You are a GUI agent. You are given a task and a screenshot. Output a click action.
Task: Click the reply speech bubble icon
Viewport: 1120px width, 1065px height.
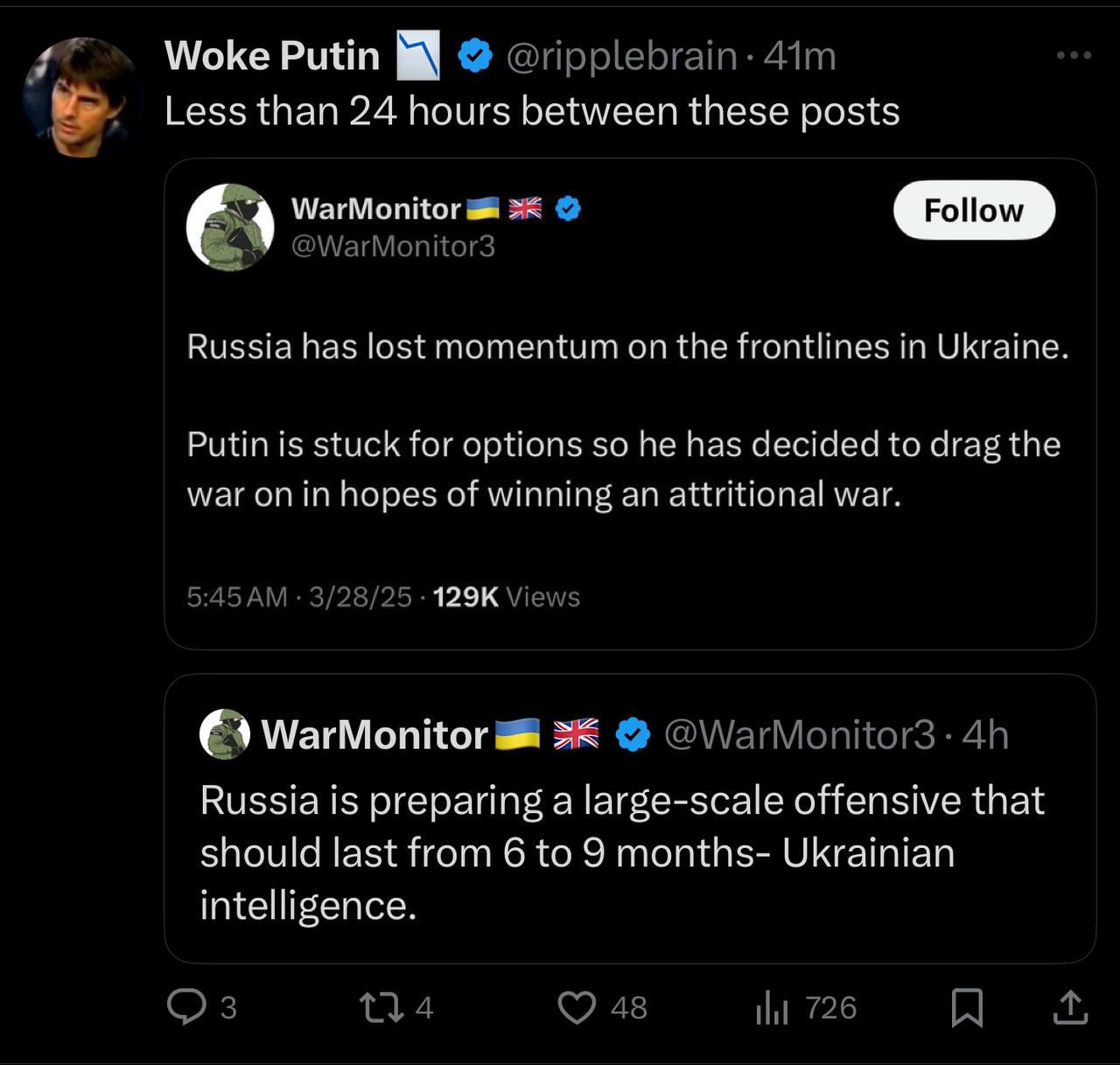click(186, 1006)
